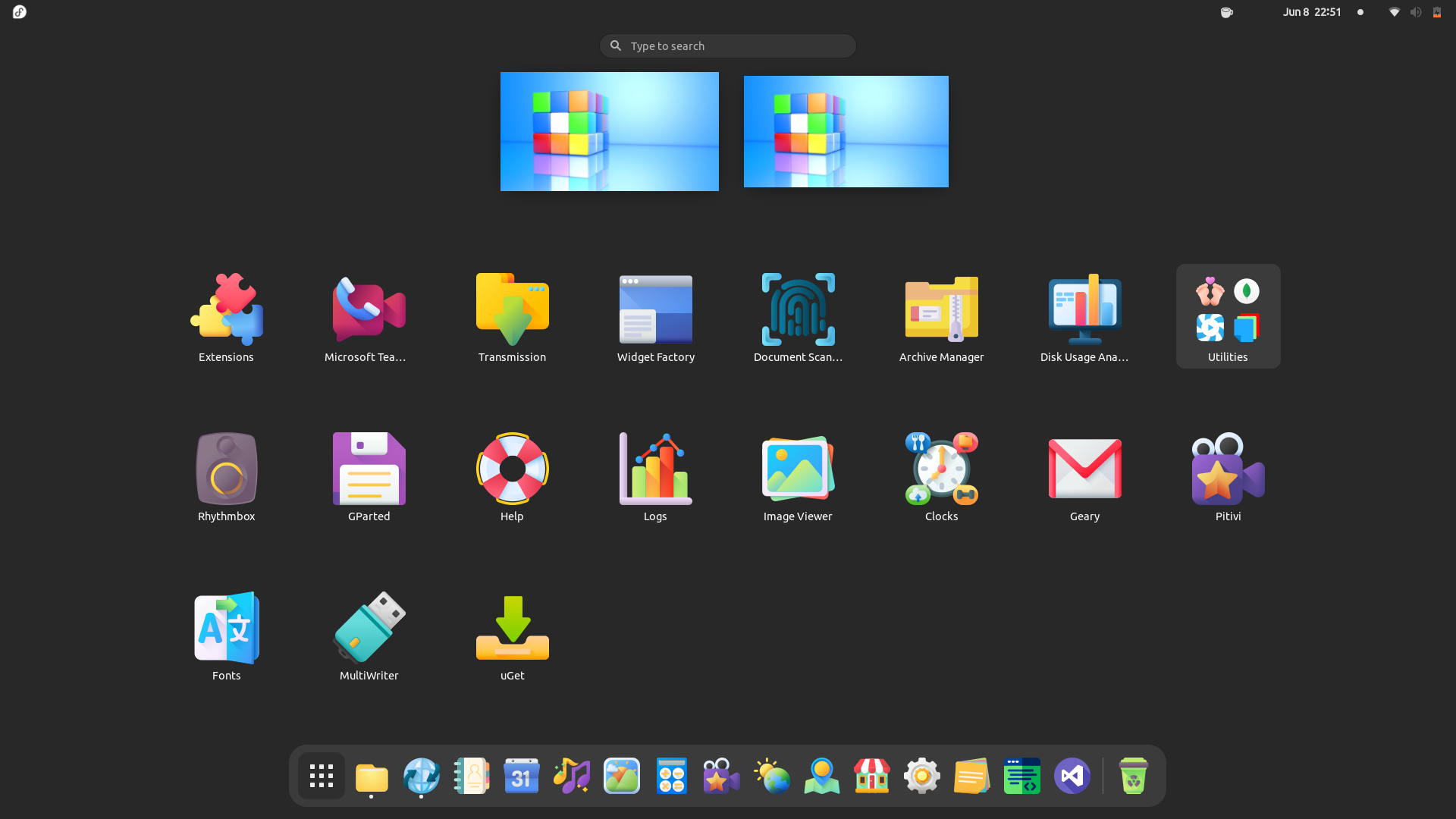Launch the code text editor in dock
1456x819 pixels.
point(1022,776)
